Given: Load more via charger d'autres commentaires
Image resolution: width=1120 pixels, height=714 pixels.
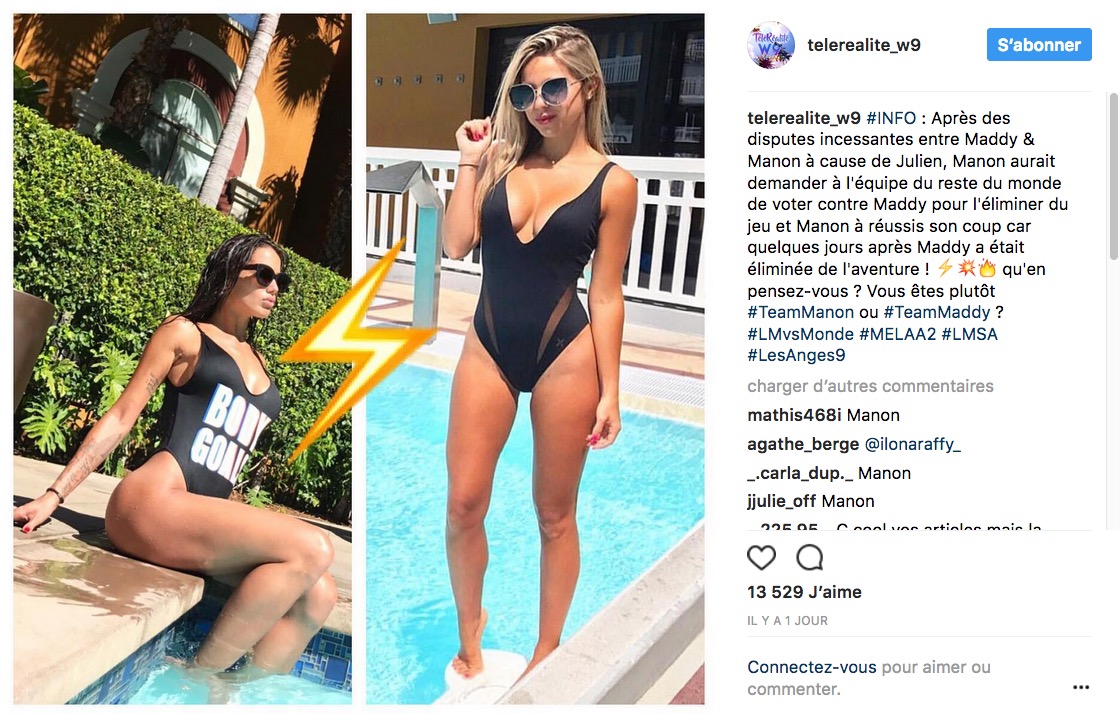Looking at the screenshot, I should [x=870, y=386].
